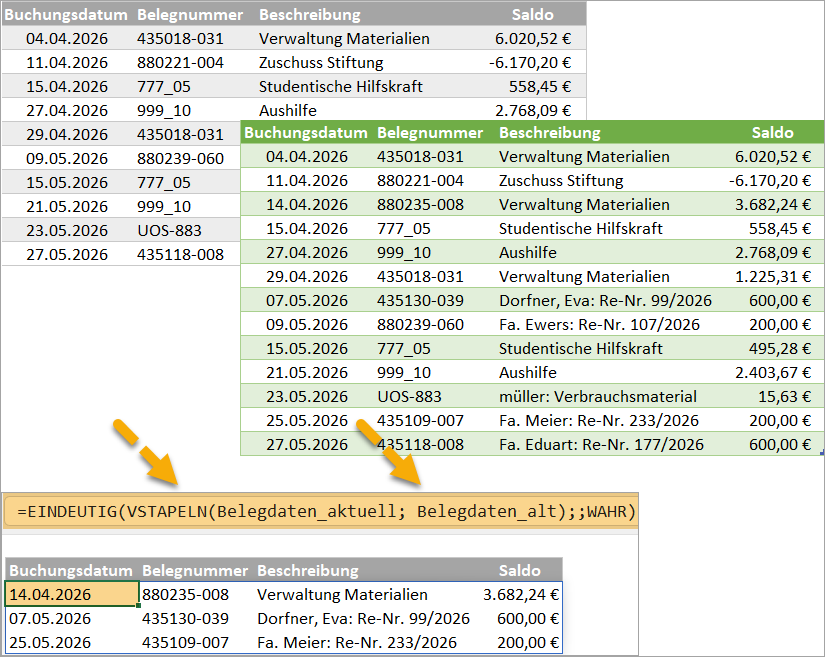
Task: Click 27.05.2026 date in gray table
Action: 67,255
